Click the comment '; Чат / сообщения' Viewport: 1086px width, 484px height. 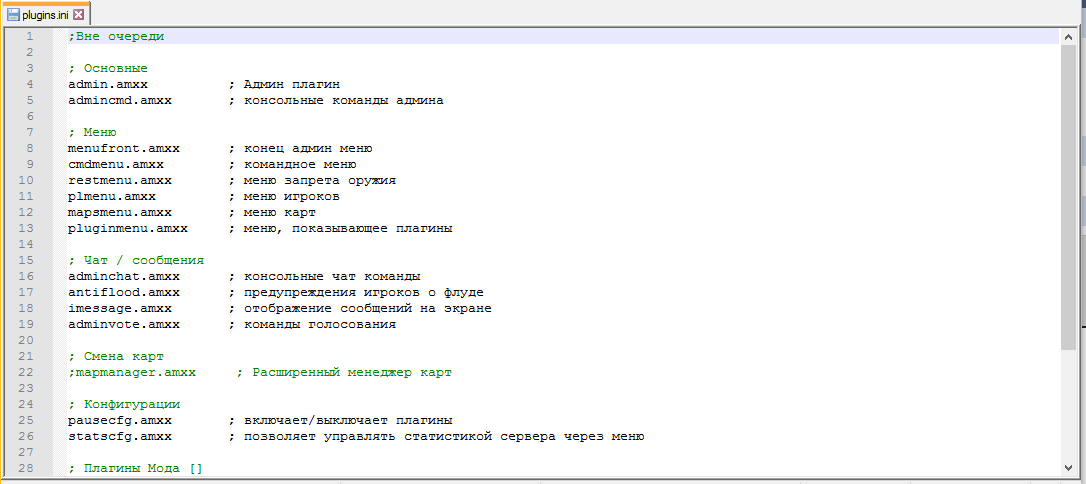136,260
